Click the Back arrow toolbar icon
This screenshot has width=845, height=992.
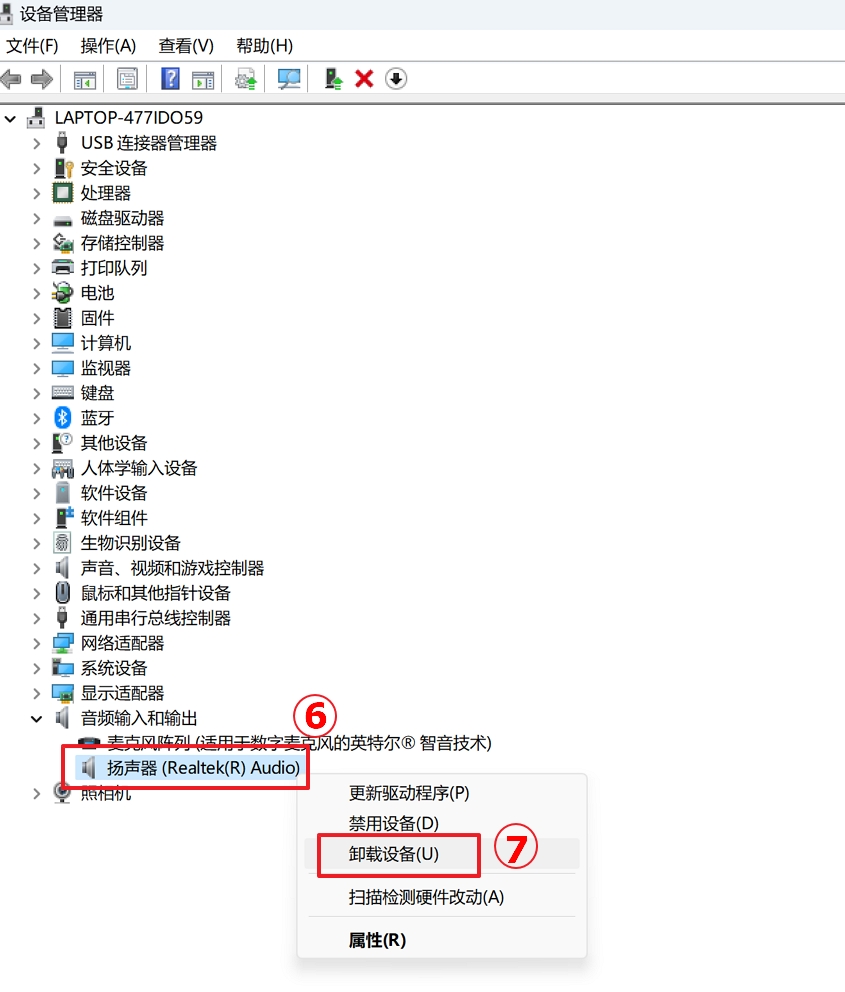click(11, 79)
